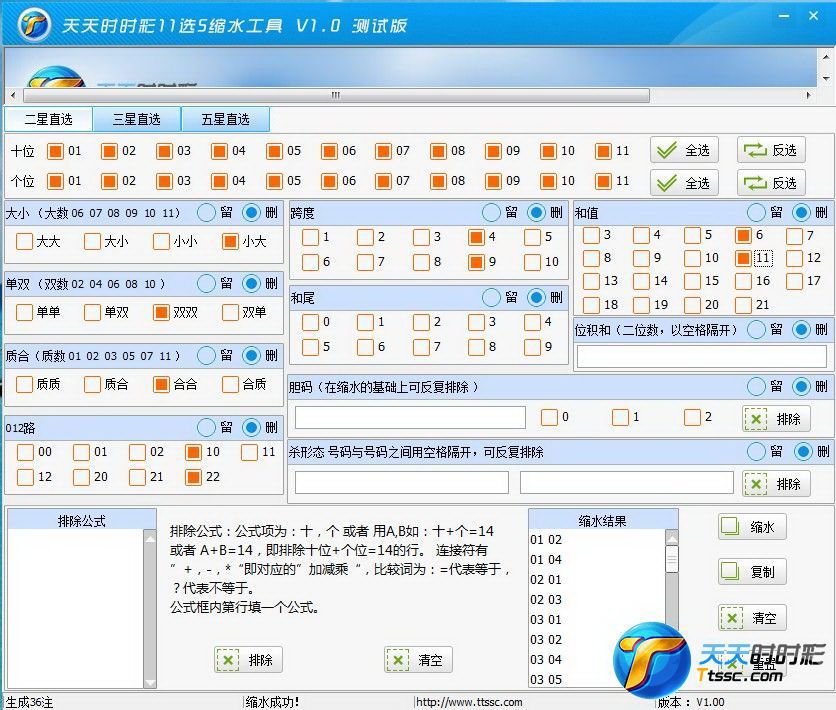Check 跨度 value 10
Screen dimensions: 836x710
[532, 262]
